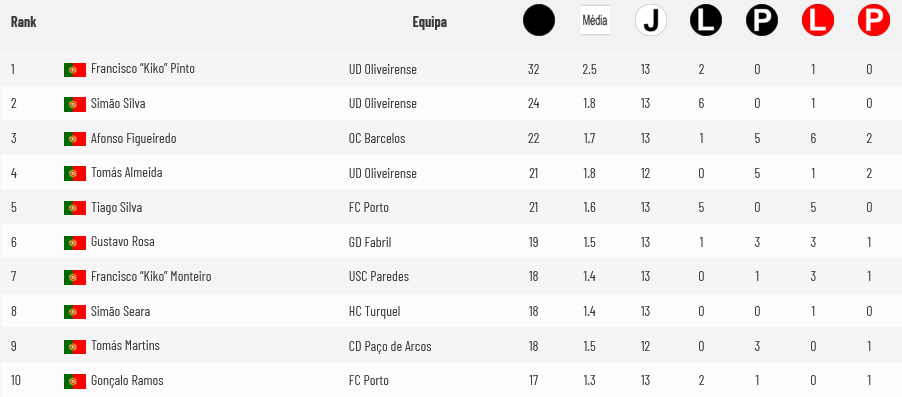
Task: Click player name Tomás Almeida
Action: 127,173
